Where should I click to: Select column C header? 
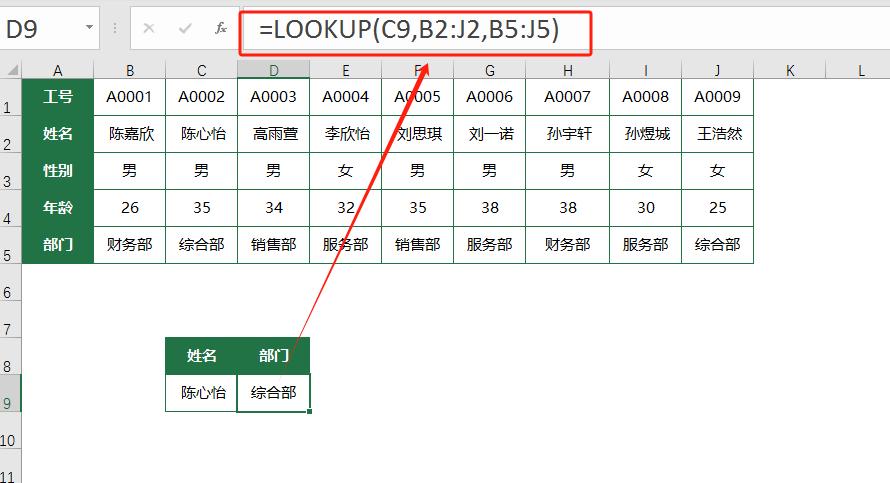[201, 70]
